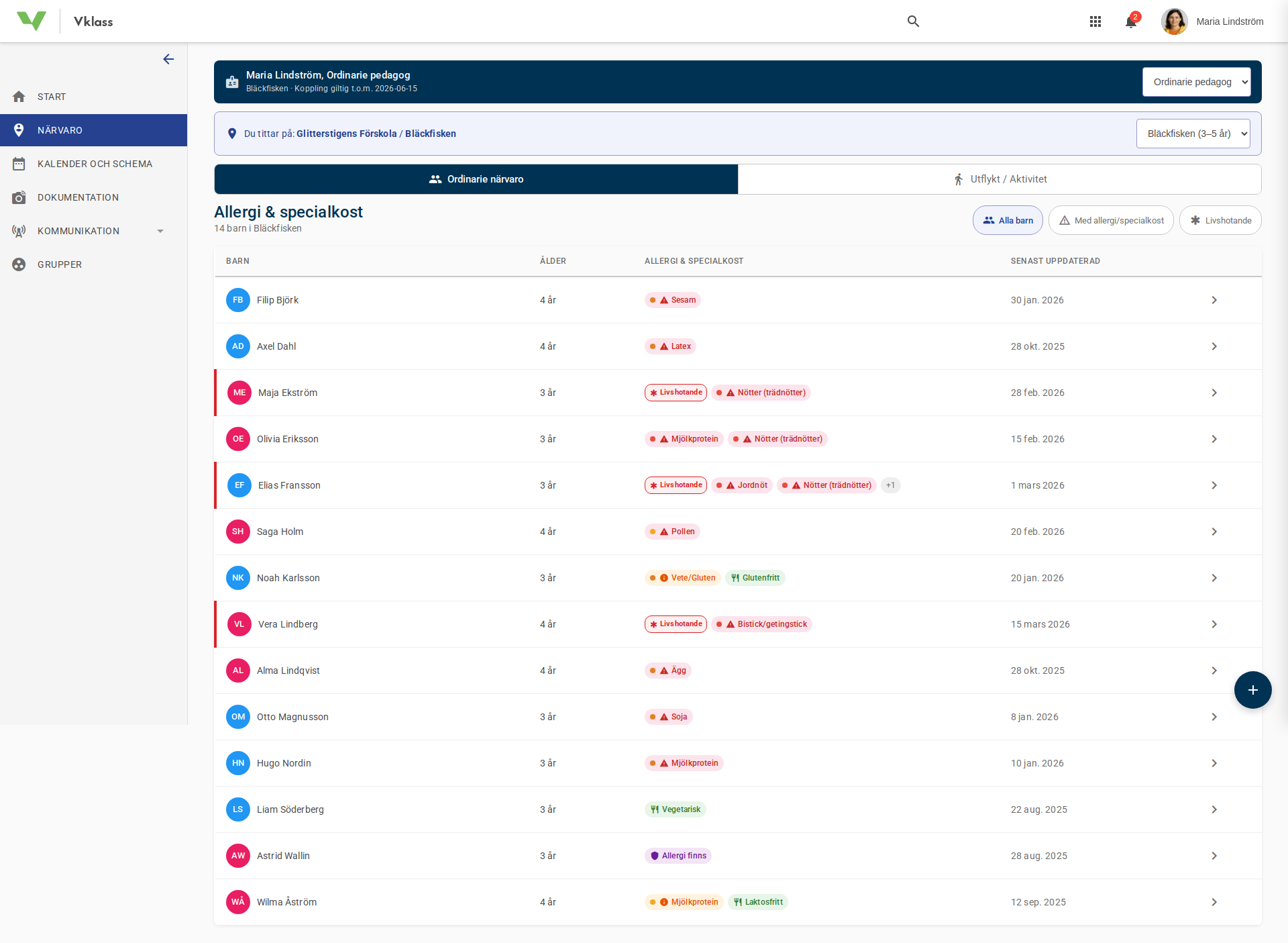Open the Ordinarie pedagog role dropdown
Image resolution: width=1288 pixels, height=943 pixels.
pos(1196,82)
